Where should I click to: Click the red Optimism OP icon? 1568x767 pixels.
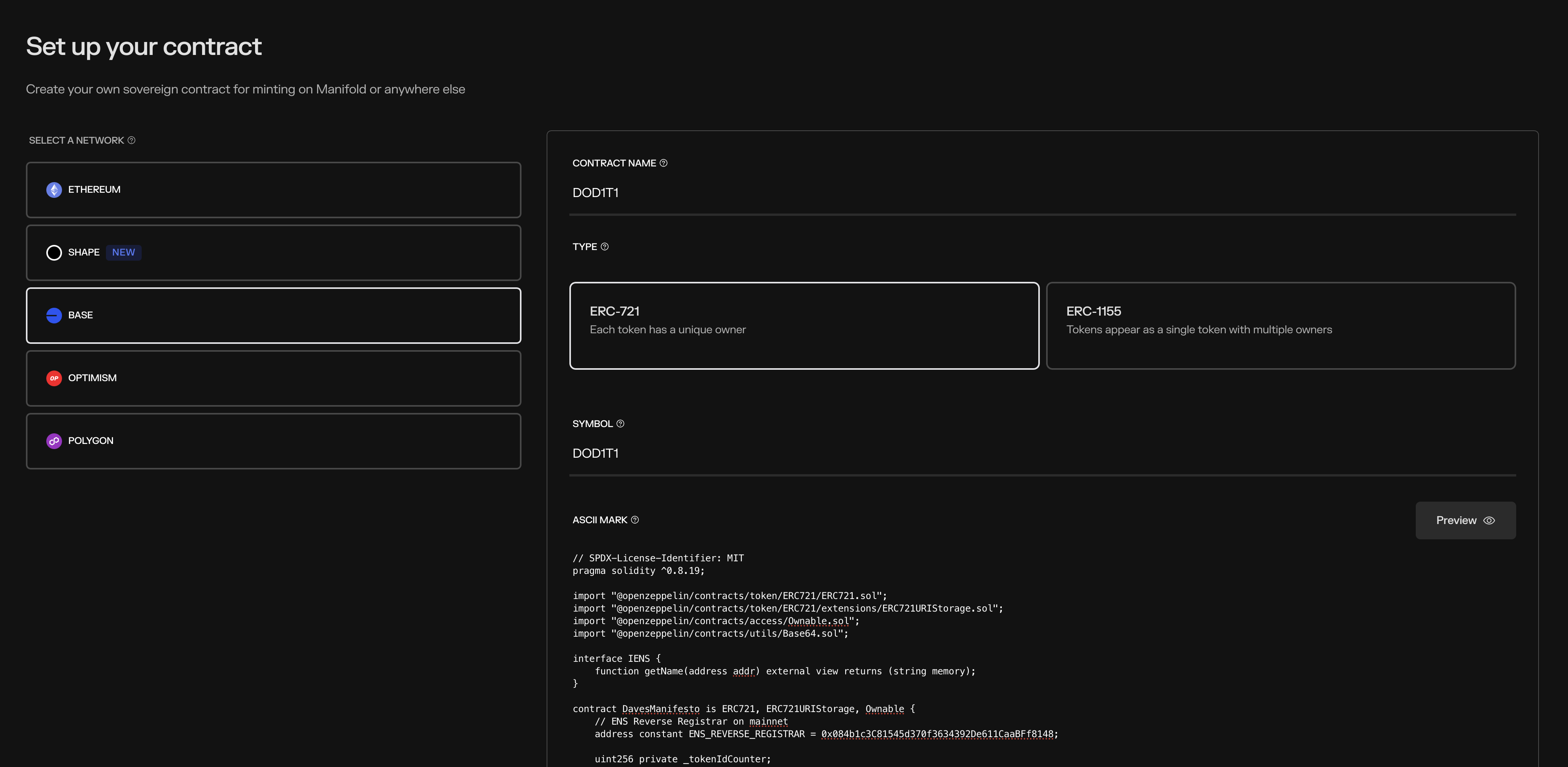[x=54, y=378]
